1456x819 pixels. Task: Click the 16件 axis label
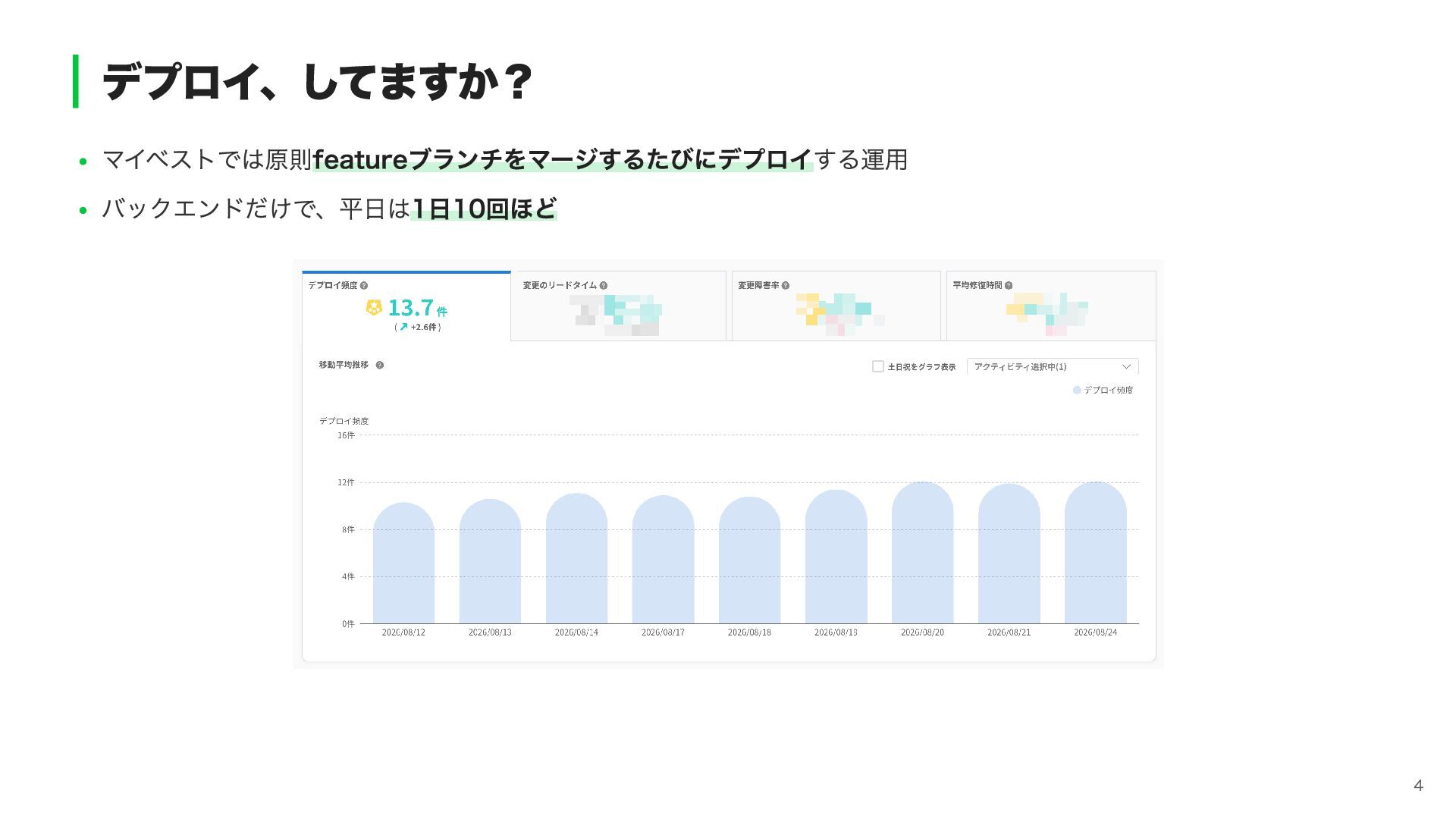(346, 435)
